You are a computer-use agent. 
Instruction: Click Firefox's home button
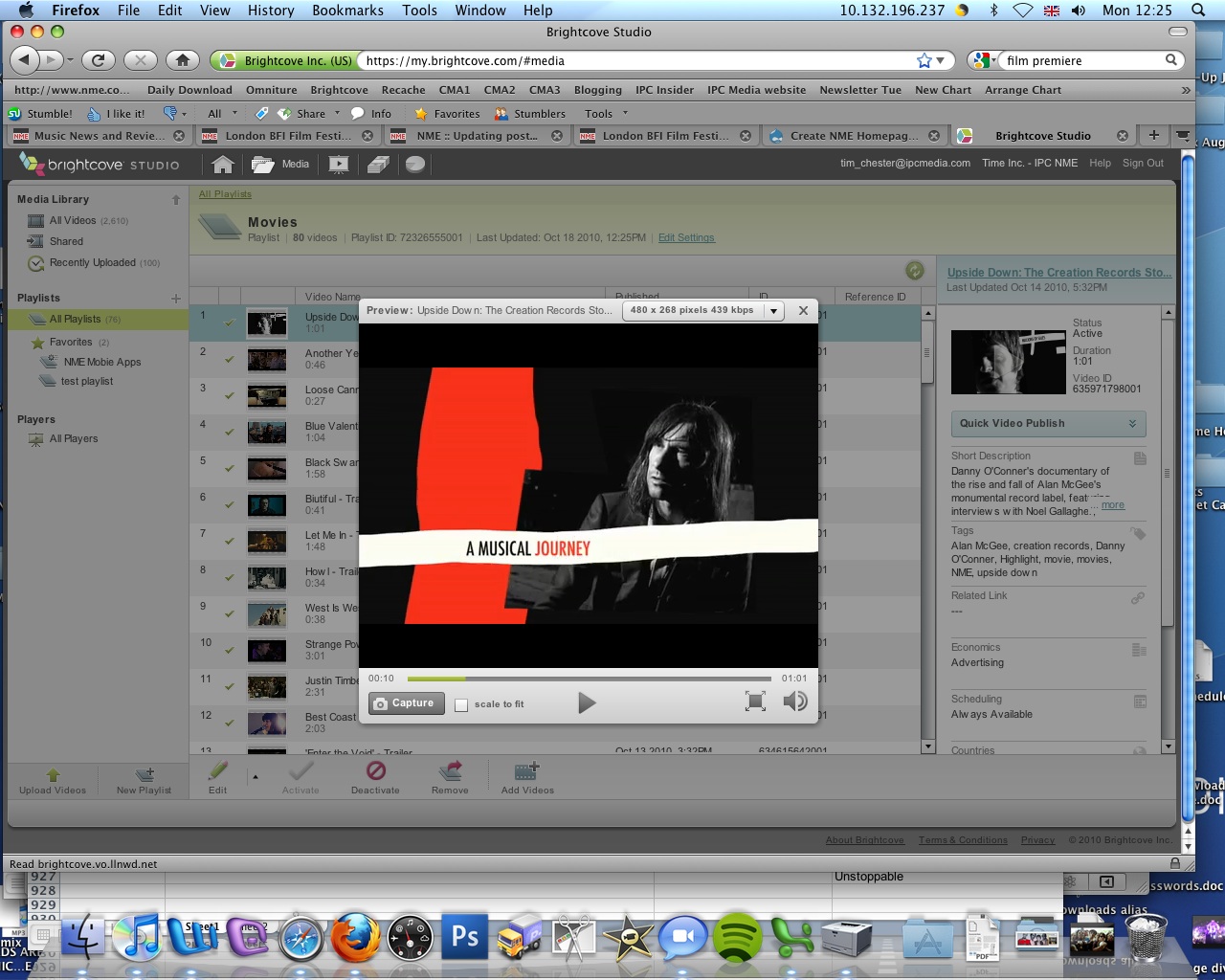tap(183, 60)
